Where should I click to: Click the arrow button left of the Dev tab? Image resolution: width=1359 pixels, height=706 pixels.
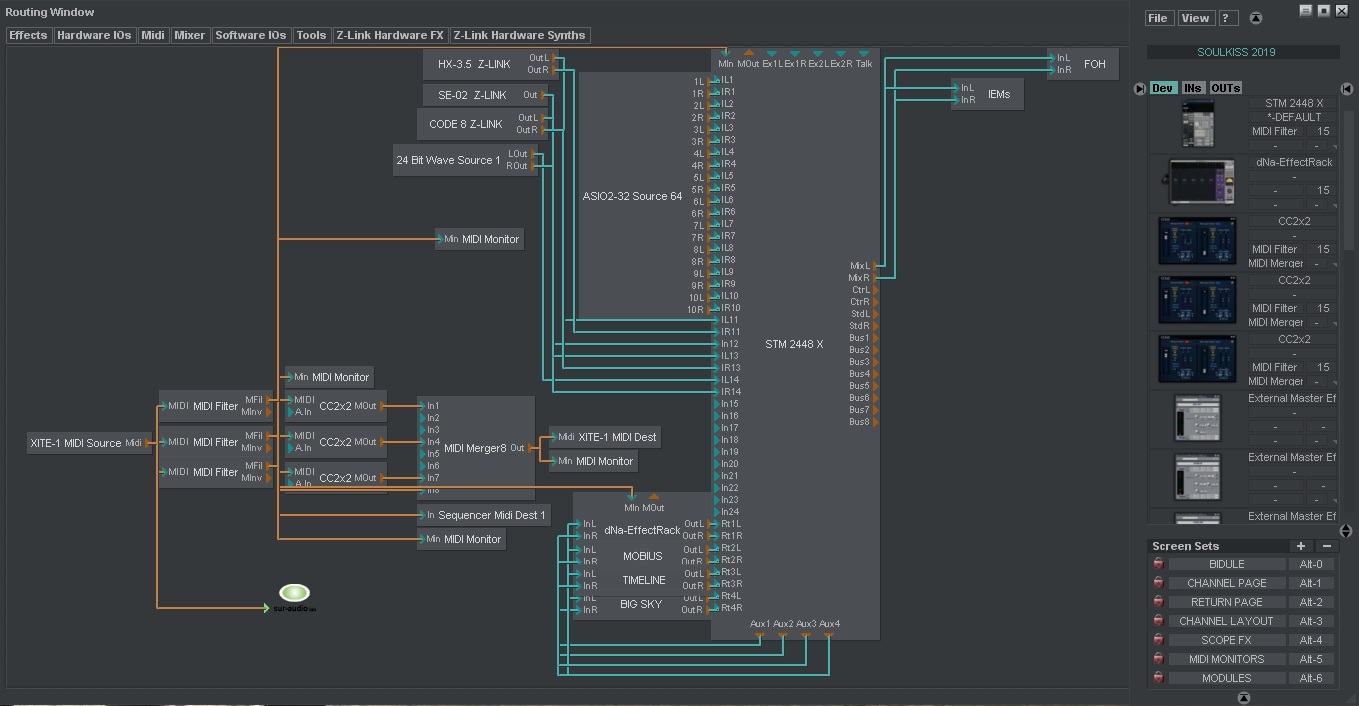(x=1139, y=88)
